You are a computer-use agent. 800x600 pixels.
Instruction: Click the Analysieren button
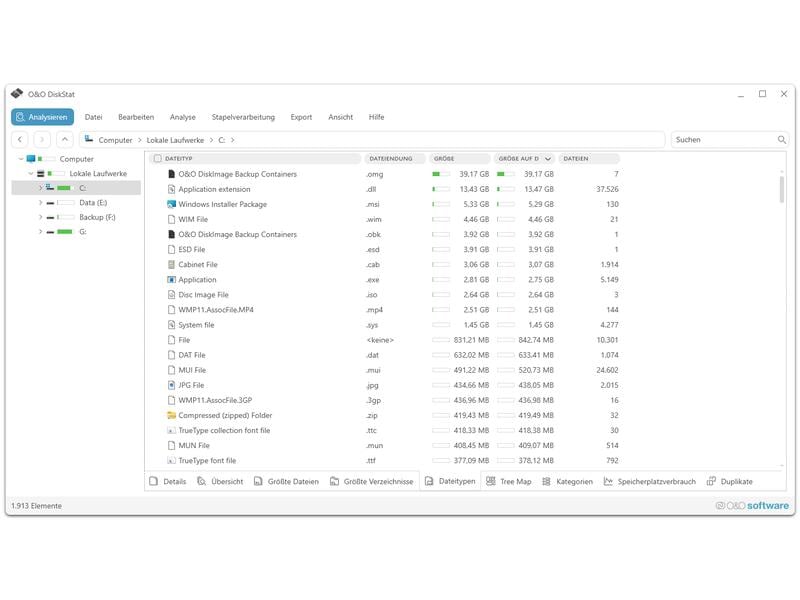[x=42, y=117]
